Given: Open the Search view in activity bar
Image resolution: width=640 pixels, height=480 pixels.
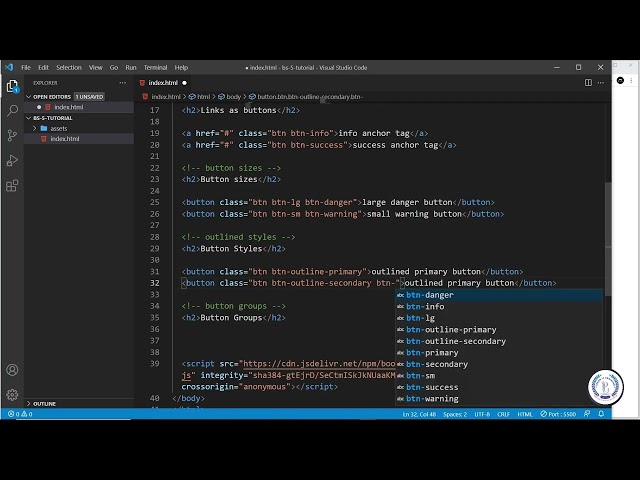Looking at the screenshot, I should pyautogui.click(x=12, y=111).
